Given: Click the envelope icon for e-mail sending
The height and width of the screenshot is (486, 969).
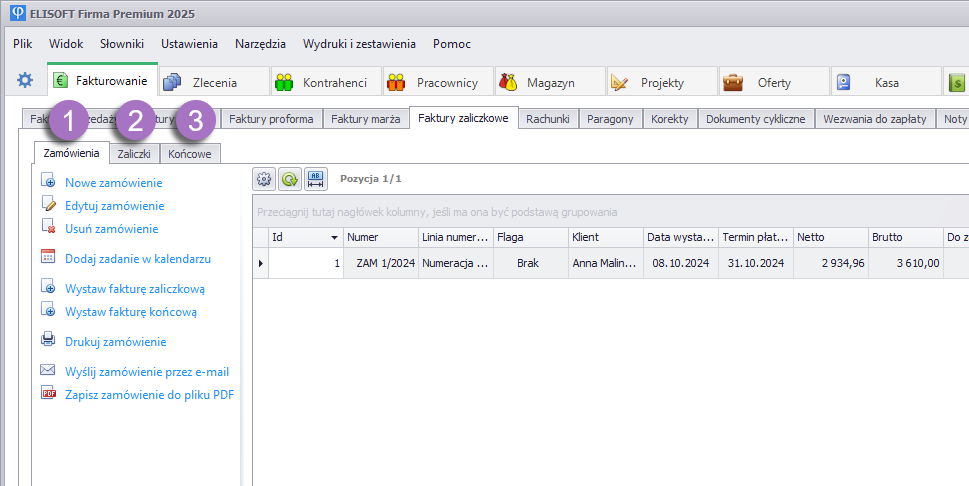Looking at the screenshot, I should [48, 371].
